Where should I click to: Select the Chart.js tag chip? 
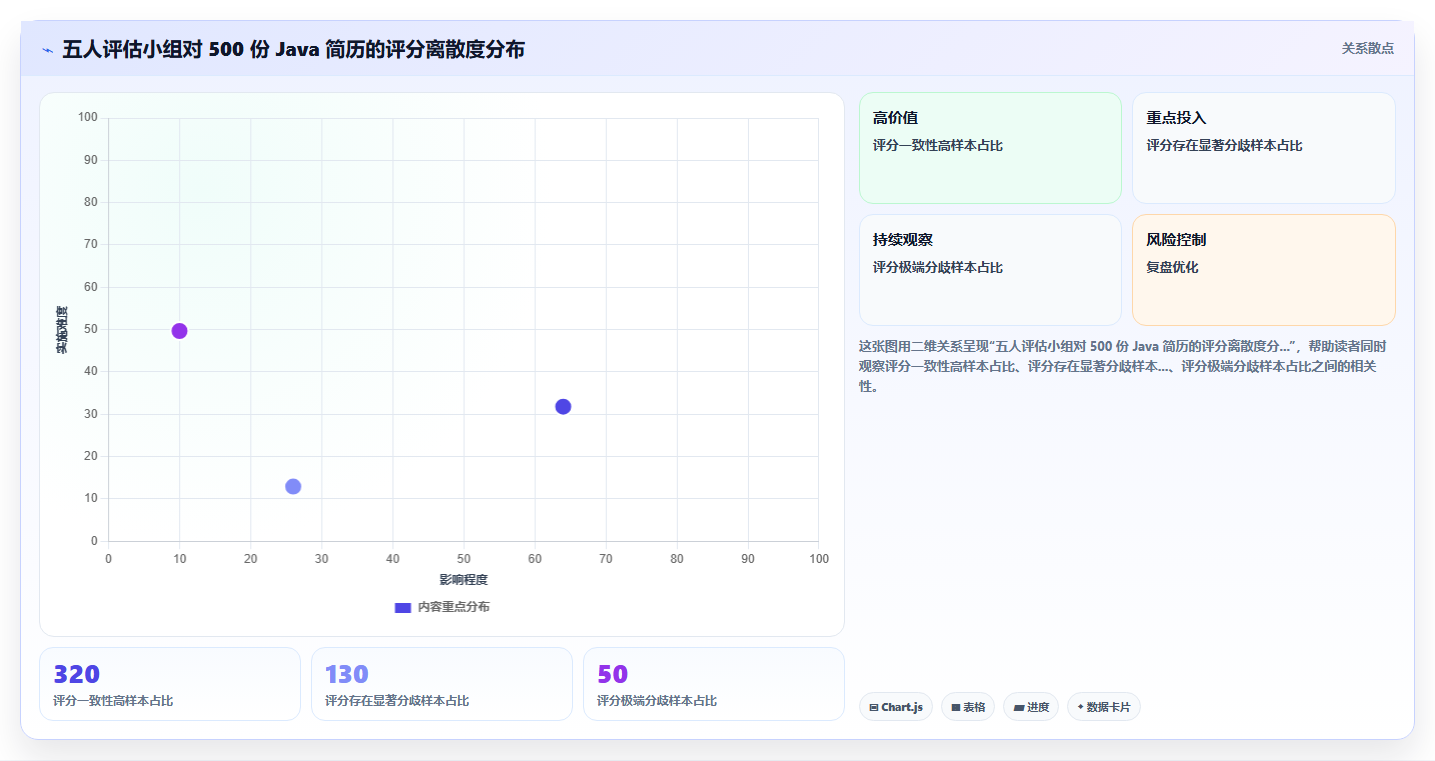[x=896, y=707]
